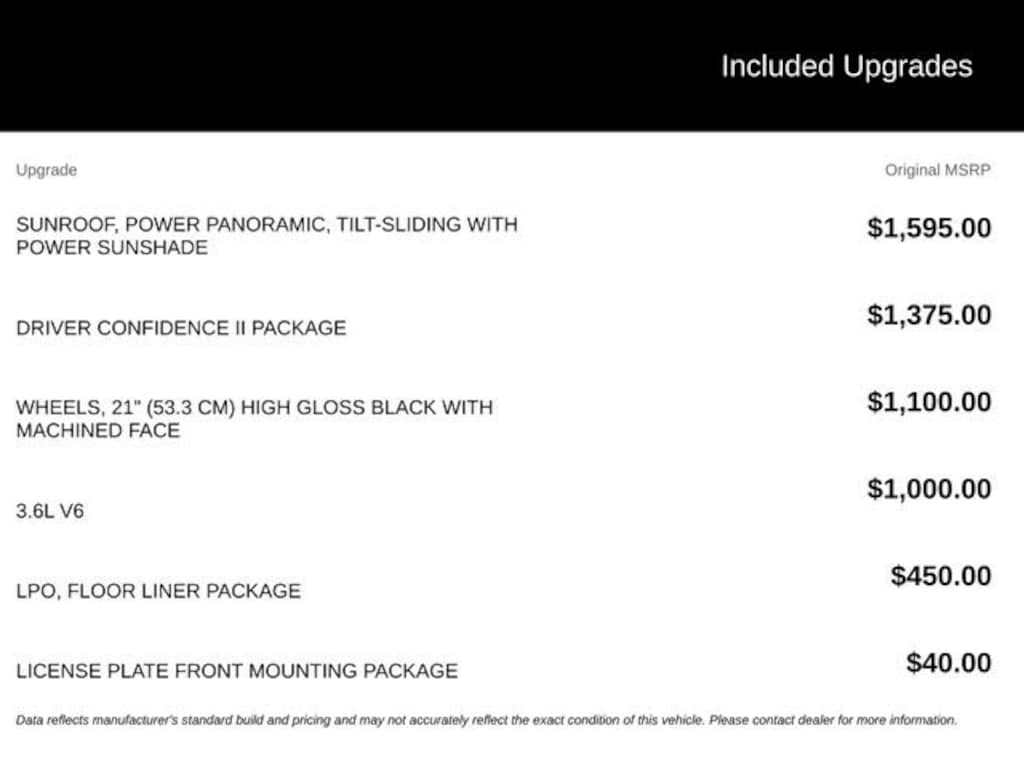Click the $450.00 floor liner price
Screen dimensions: 1024x768
coord(940,575)
